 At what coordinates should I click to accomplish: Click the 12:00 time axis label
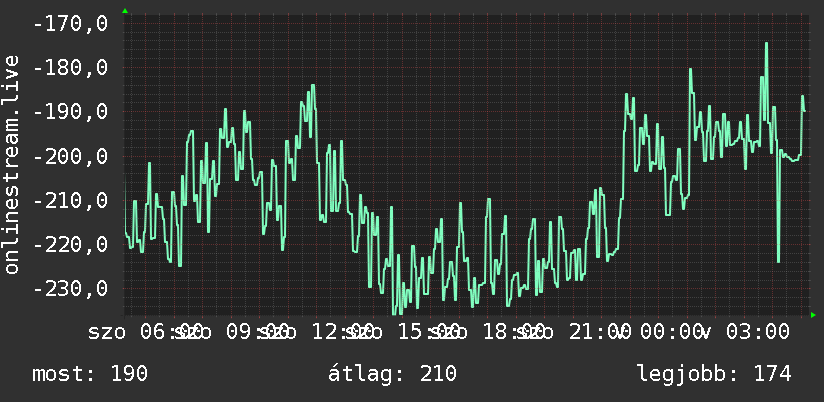tap(343, 332)
